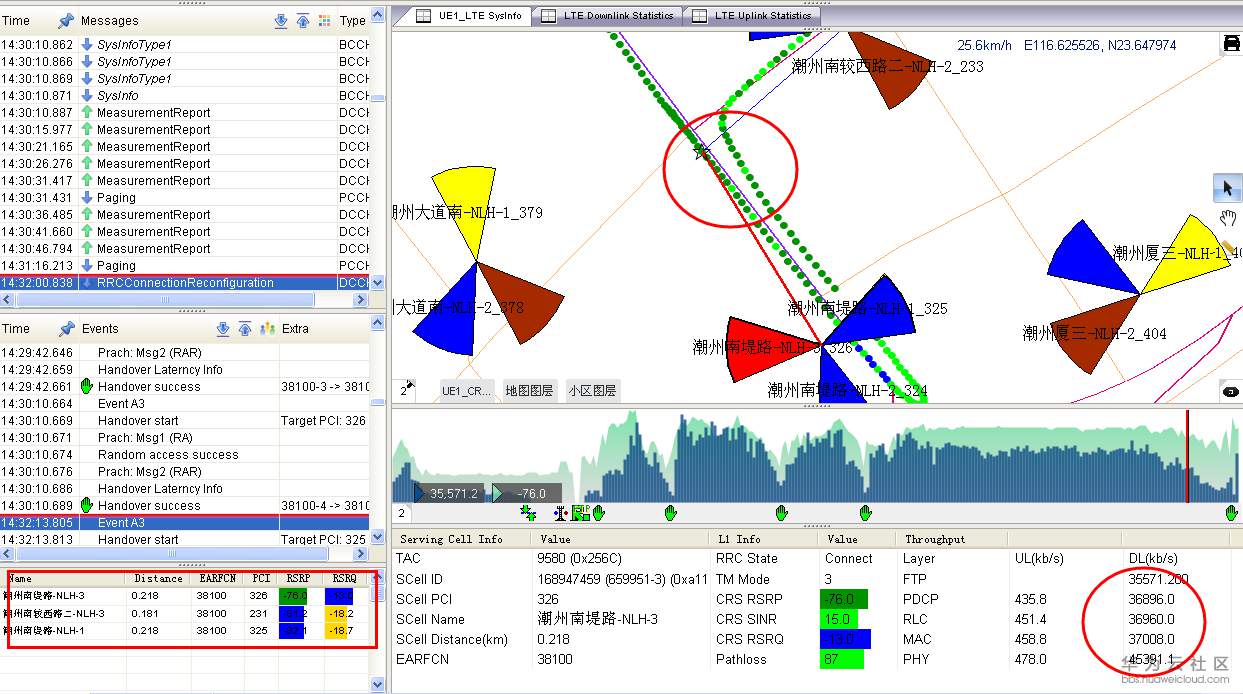
Task: Click the RSRP column header in cell table
Action: pyautogui.click(x=298, y=578)
